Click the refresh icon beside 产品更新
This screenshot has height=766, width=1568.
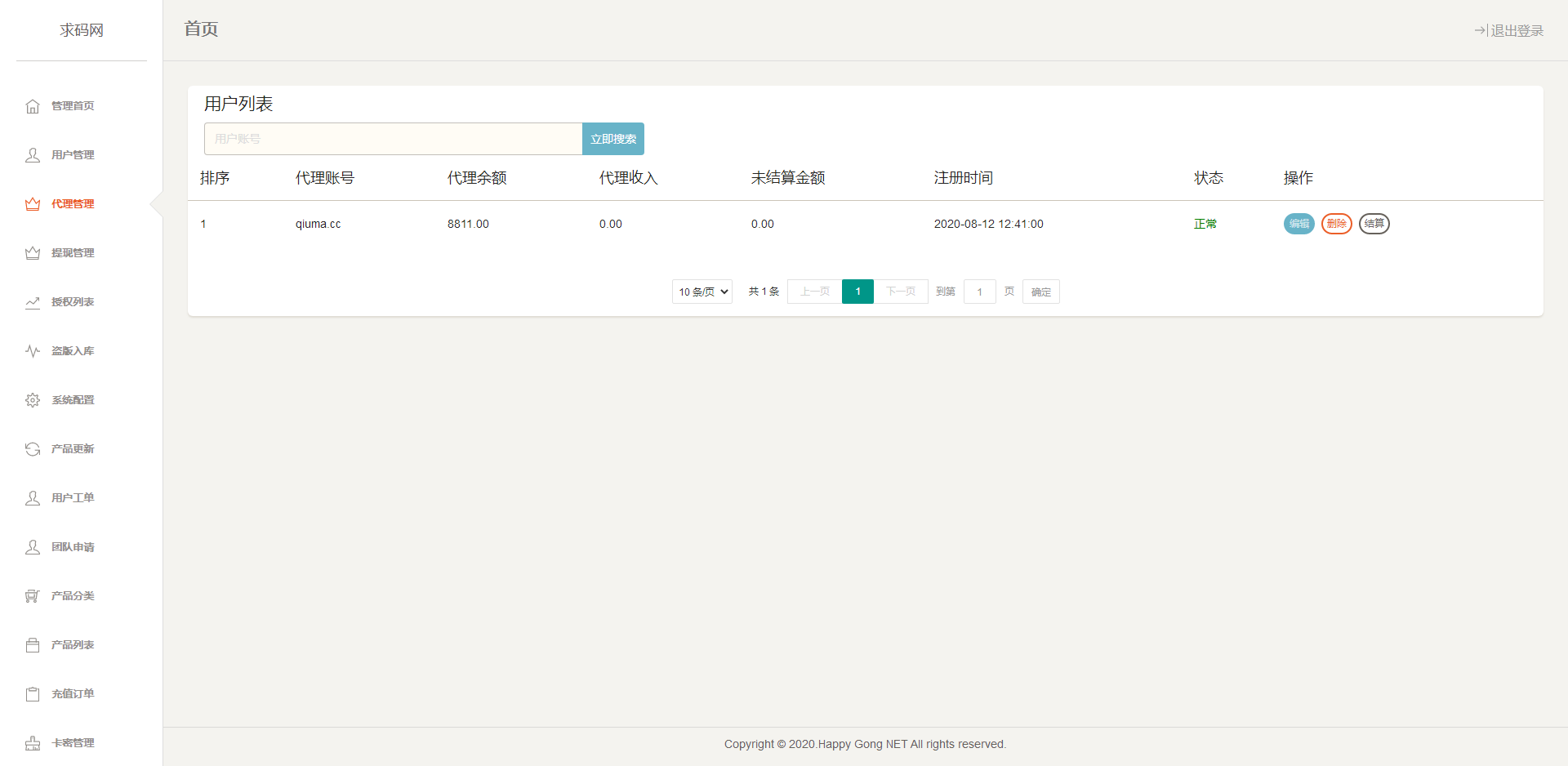coord(33,449)
